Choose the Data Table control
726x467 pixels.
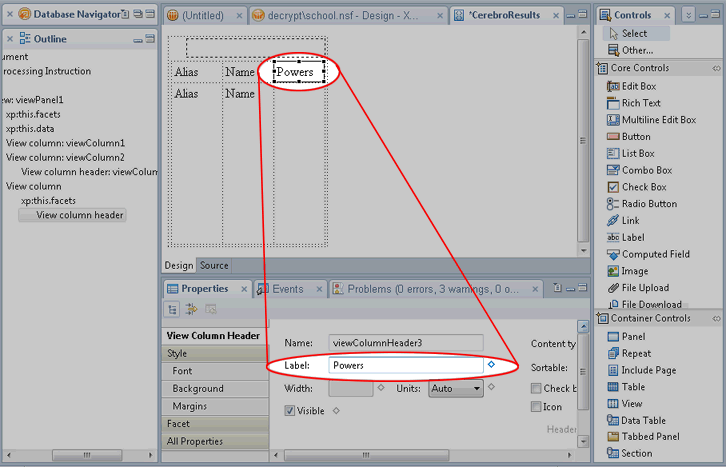coord(636,420)
